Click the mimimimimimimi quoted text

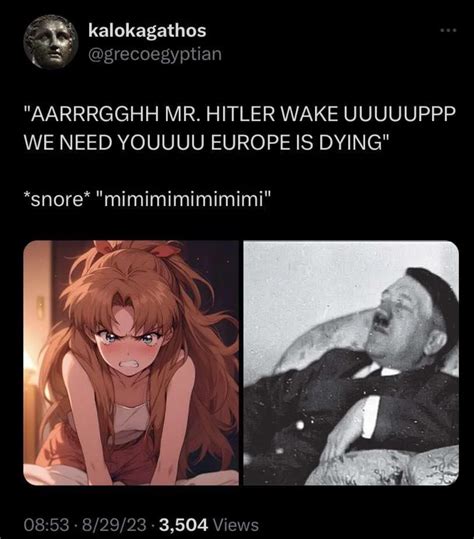[x=184, y=199]
